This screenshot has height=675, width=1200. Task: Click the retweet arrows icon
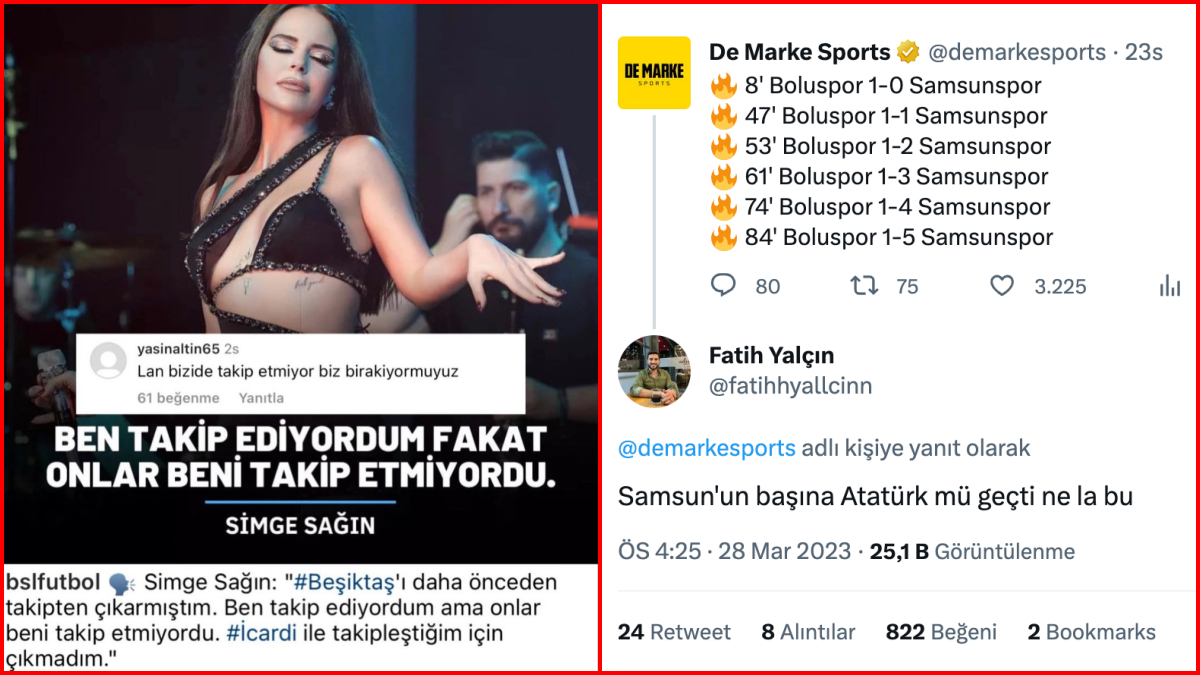click(864, 286)
